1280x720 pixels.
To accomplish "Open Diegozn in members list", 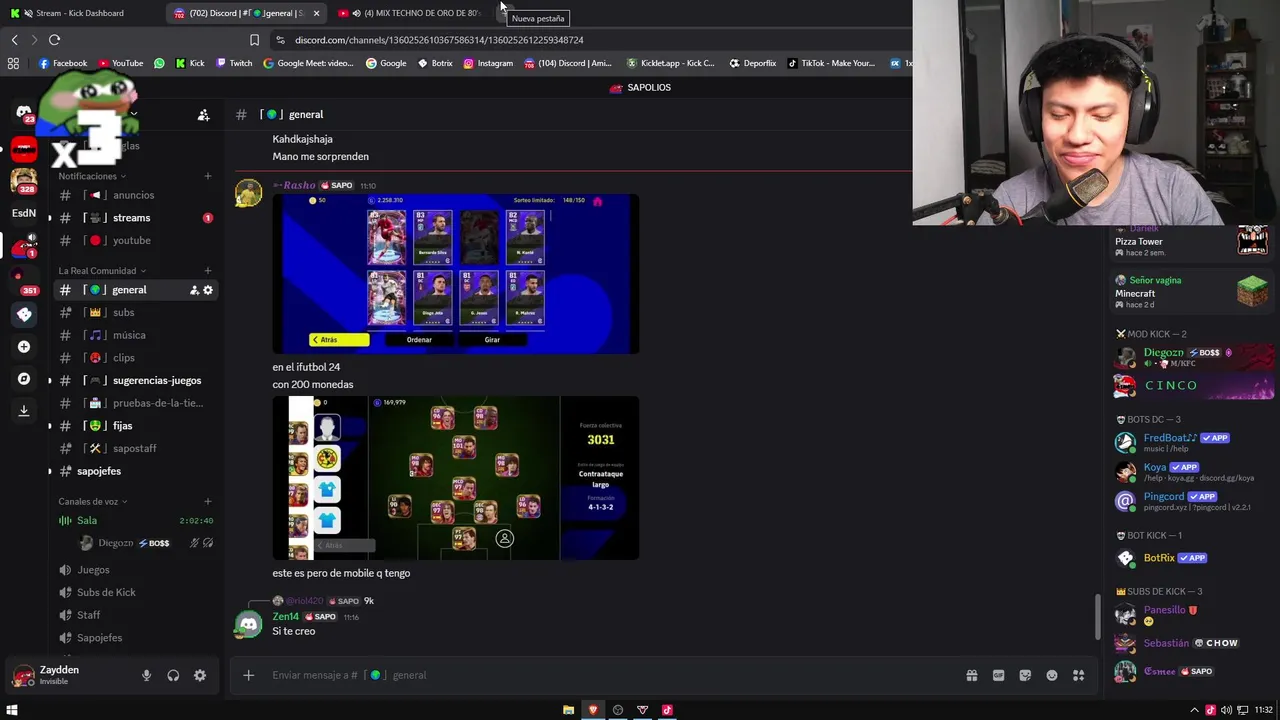I will [x=1195, y=357].
